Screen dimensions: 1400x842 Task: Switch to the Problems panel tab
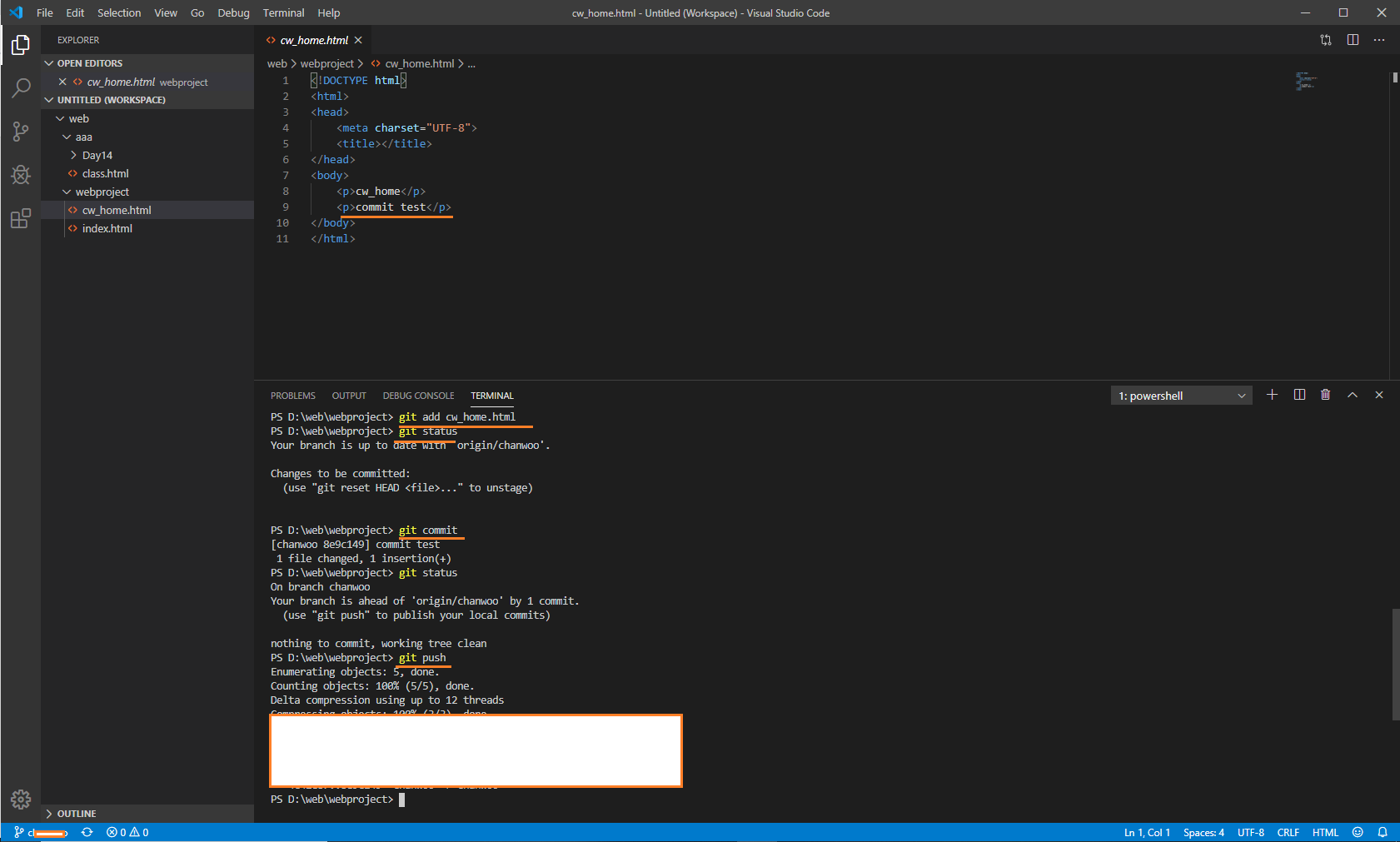(x=293, y=396)
